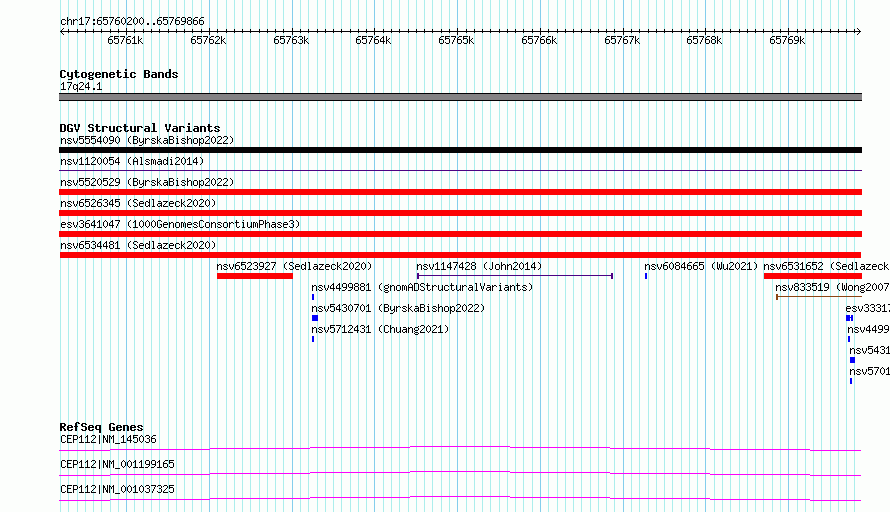Click the magenta CEP112|NM_001199165 transcript line
The image size is (890, 512).
(460, 473)
